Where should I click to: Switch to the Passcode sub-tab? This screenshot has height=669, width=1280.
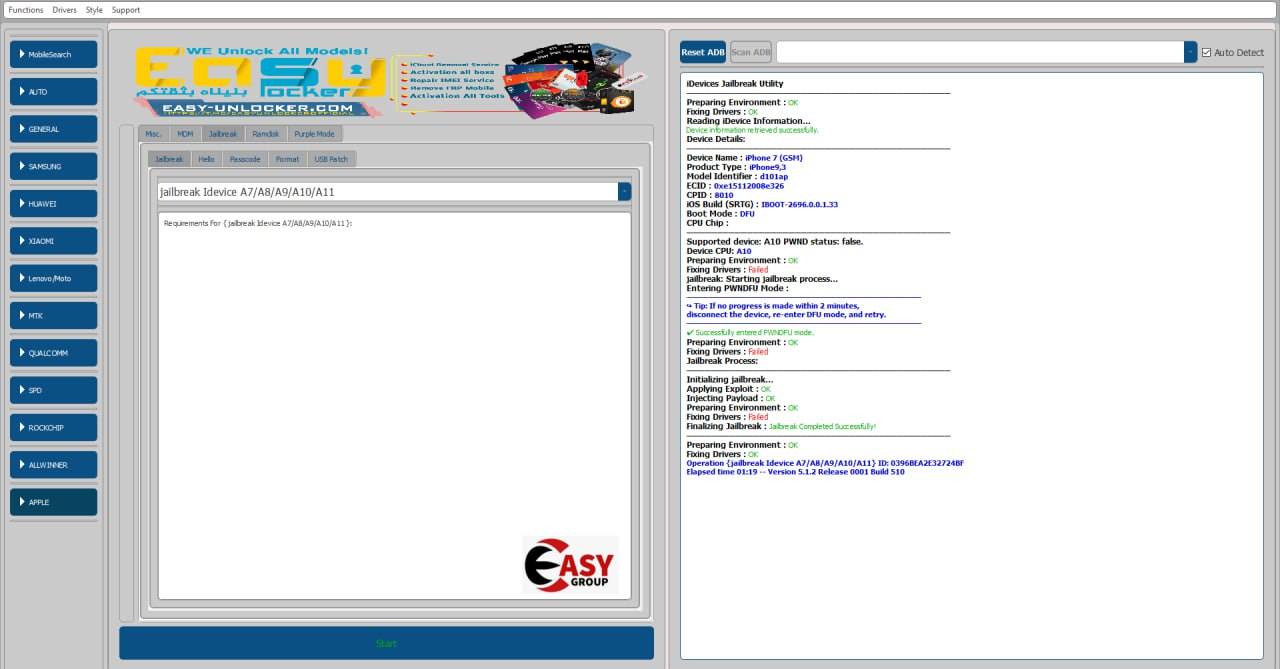245,159
